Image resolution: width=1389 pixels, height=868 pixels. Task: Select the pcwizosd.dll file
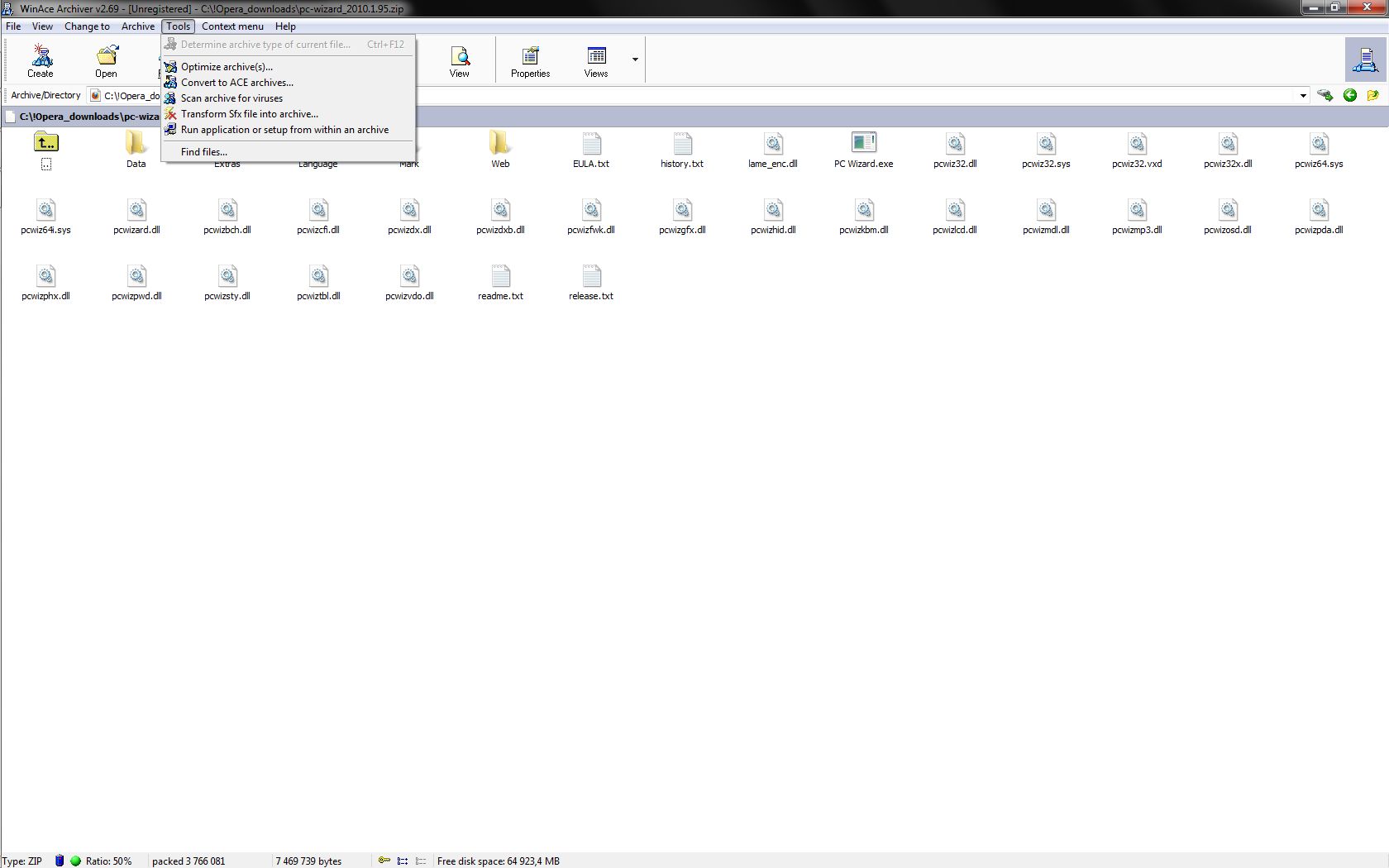[x=1228, y=217]
